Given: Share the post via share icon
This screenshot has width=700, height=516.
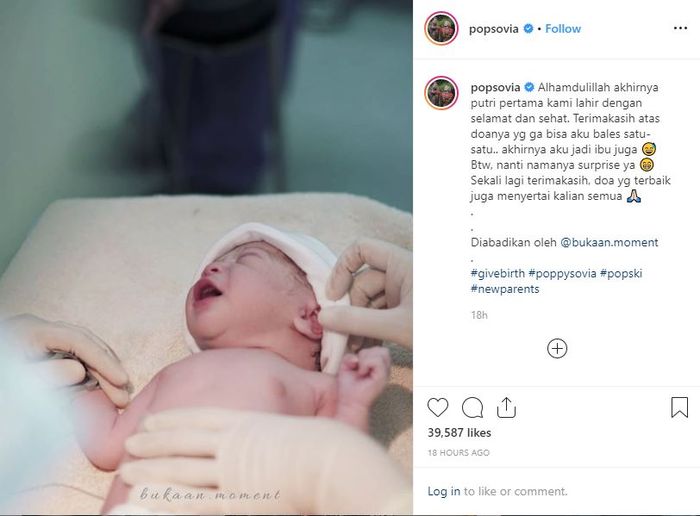Looking at the screenshot, I should pos(506,407).
